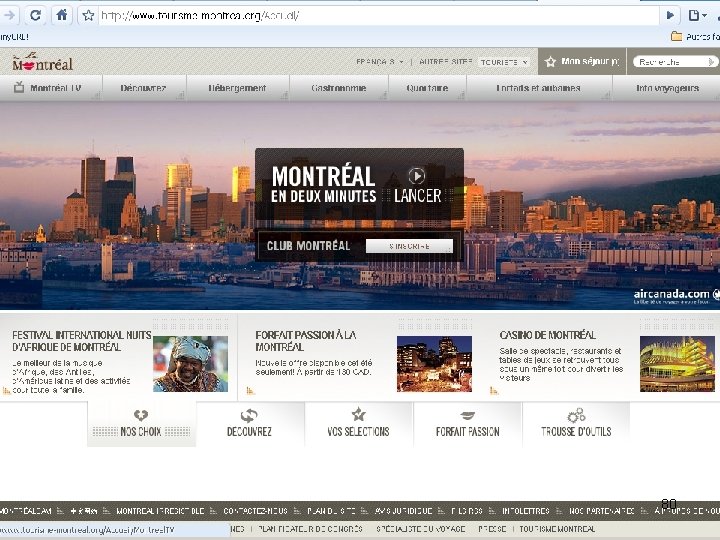This screenshot has height=540, width=720.
Task: Open Casino de Montréal article
Action: [547, 335]
